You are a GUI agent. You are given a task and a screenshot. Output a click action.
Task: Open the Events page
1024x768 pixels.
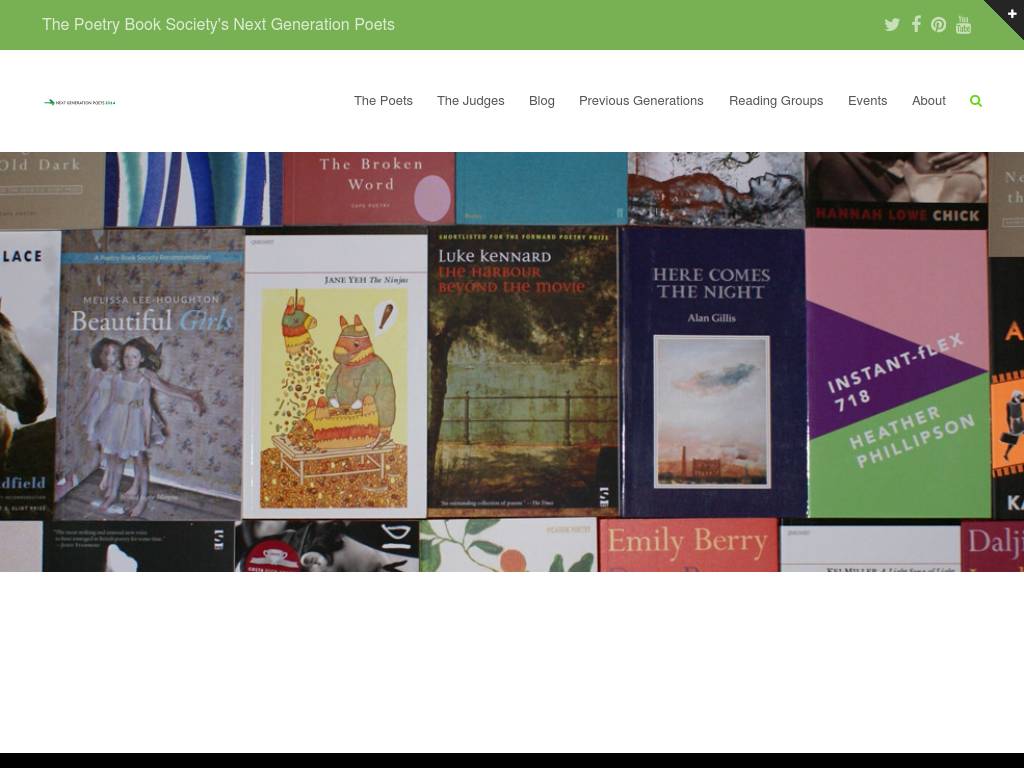tap(867, 101)
